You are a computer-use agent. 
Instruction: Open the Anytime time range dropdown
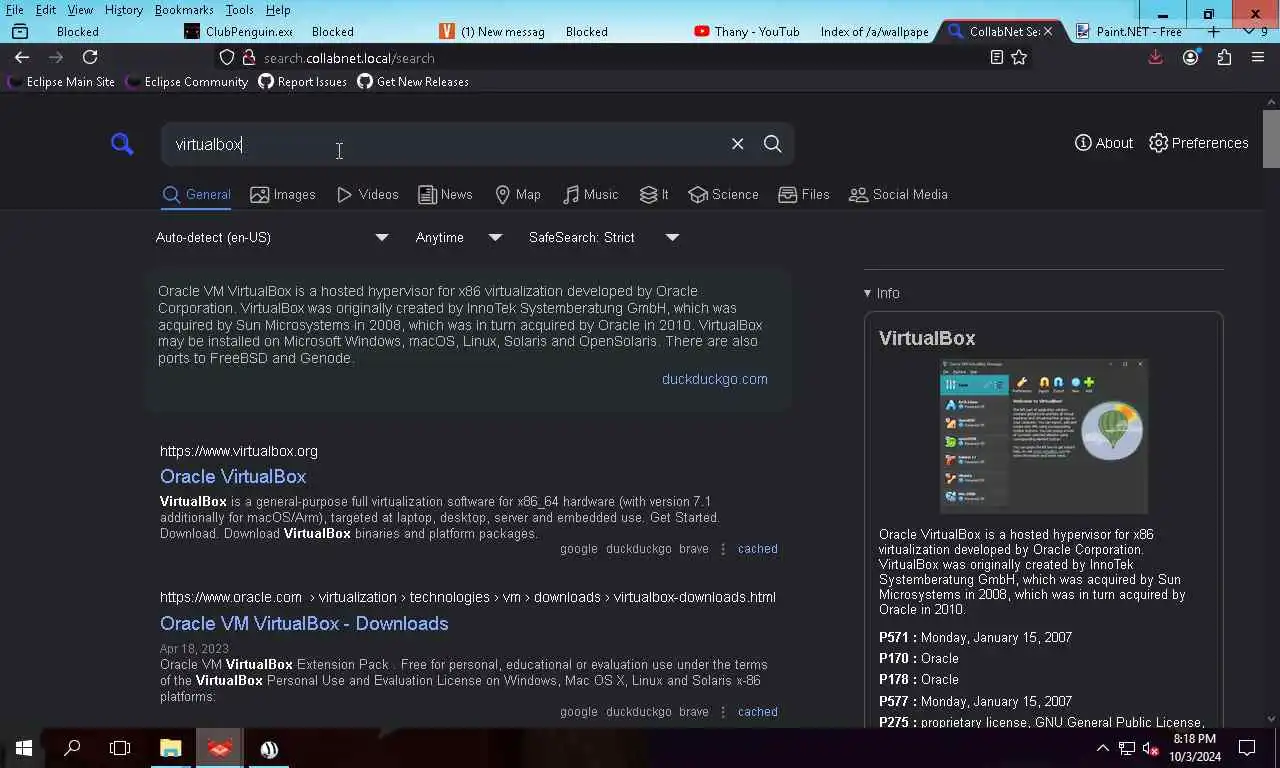coord(458,237)
